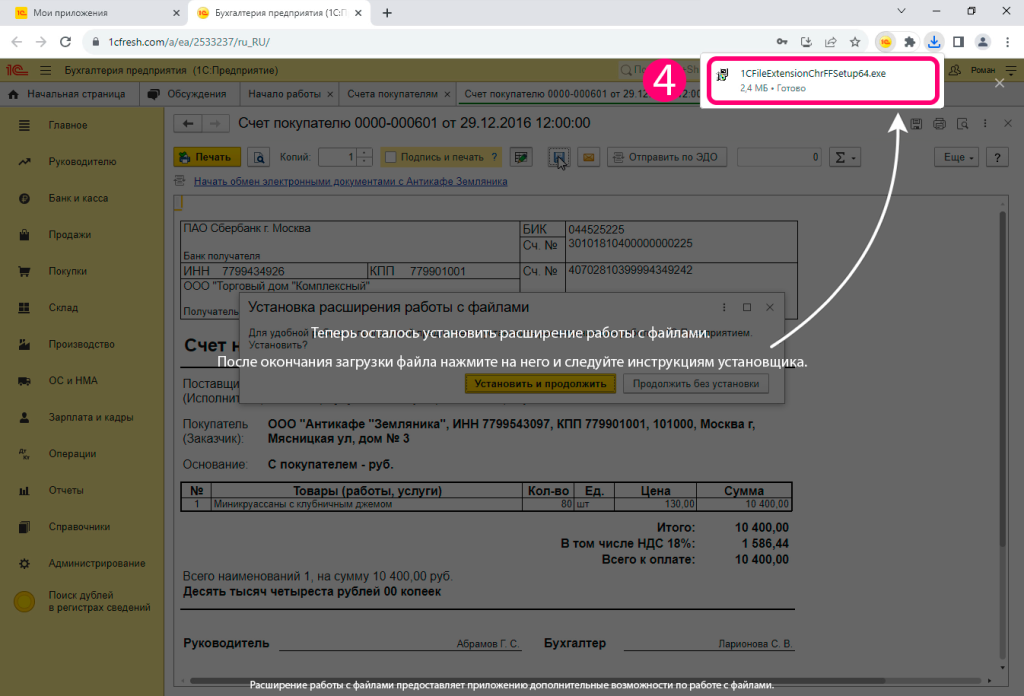Click top-right save diskette icon

[916, 123]
